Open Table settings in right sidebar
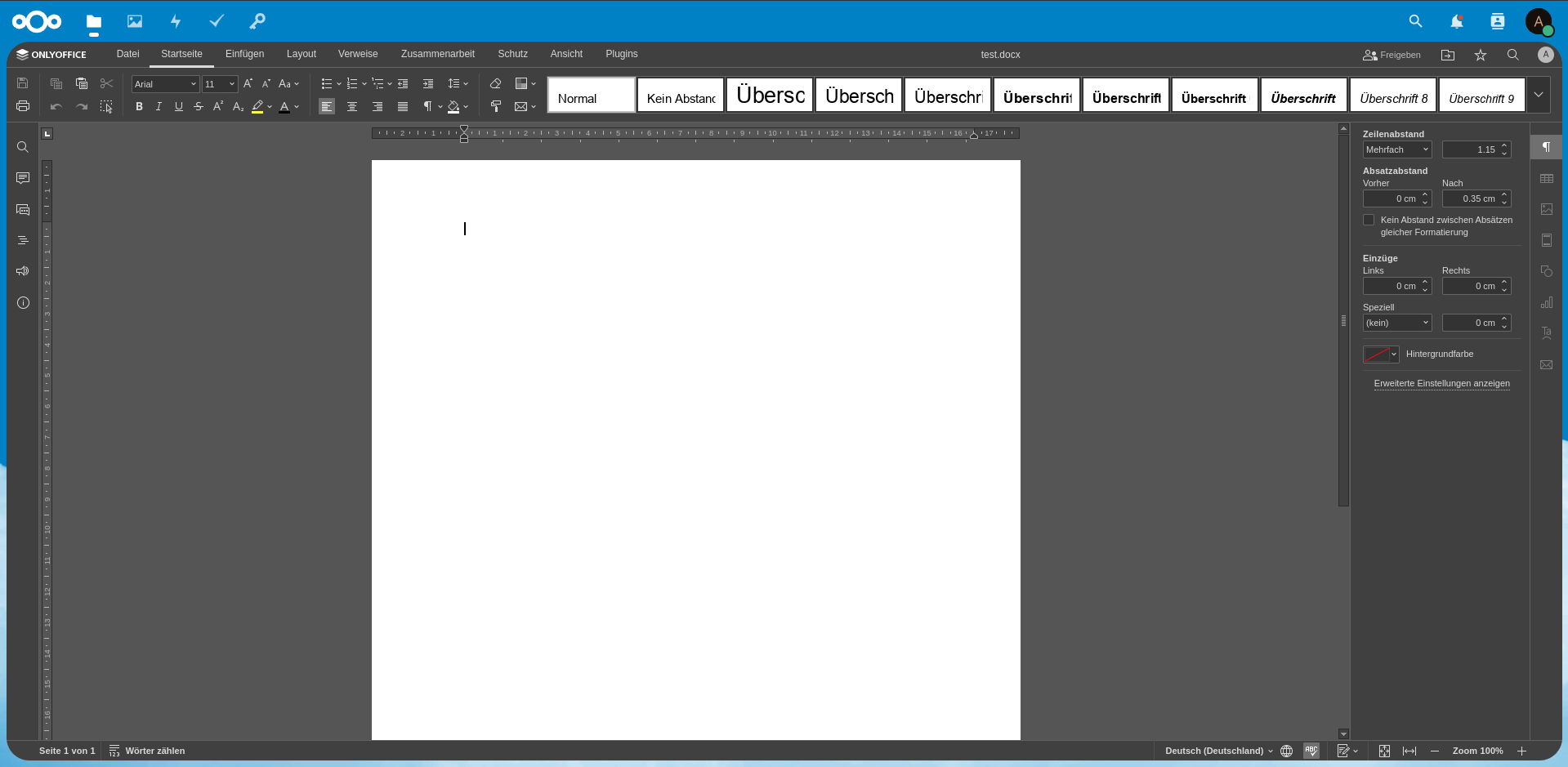1568x767 pixels. point(1546,178)
